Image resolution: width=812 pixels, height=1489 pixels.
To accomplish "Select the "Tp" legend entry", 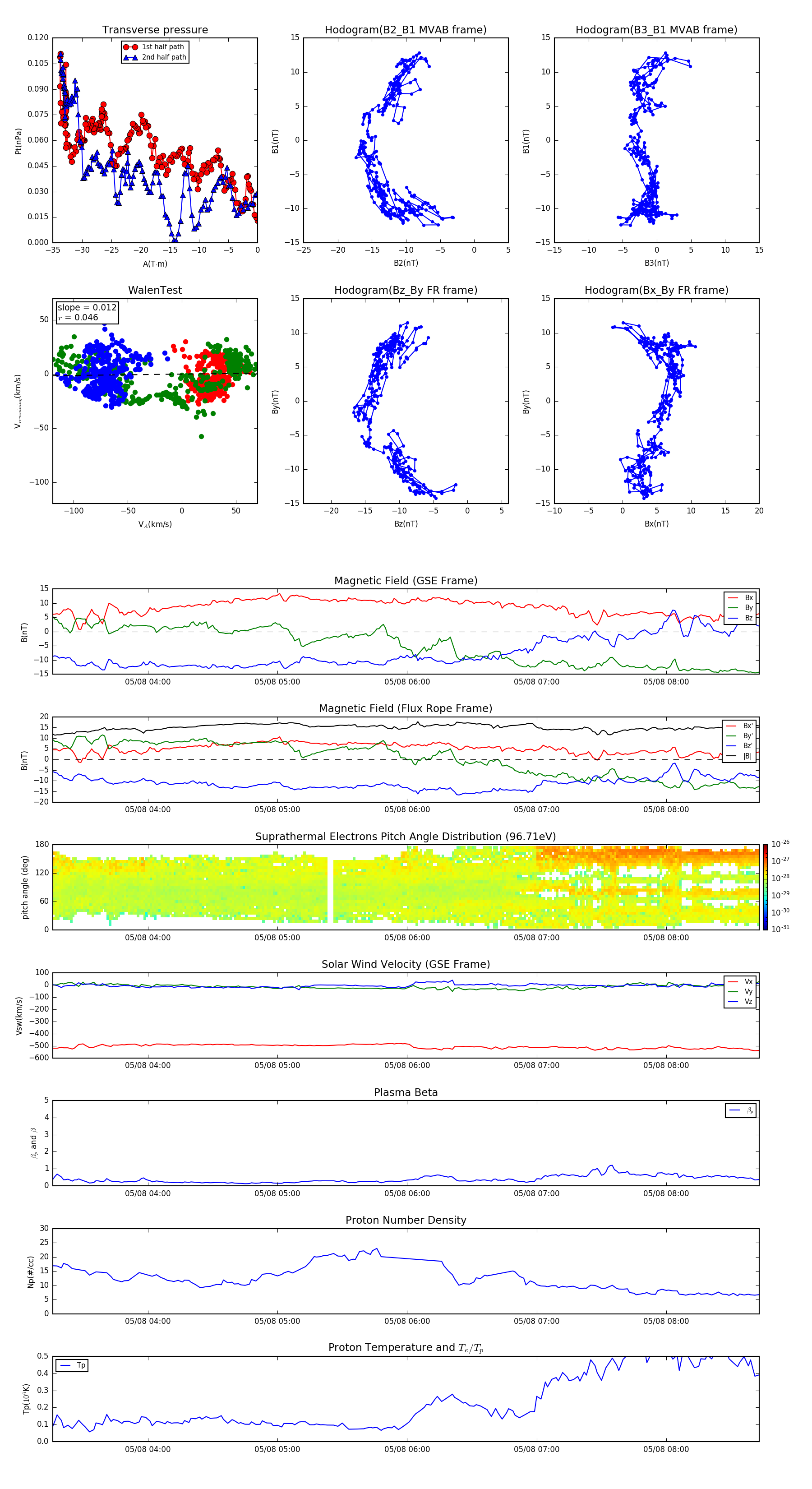I will (x=72, y=1365).
